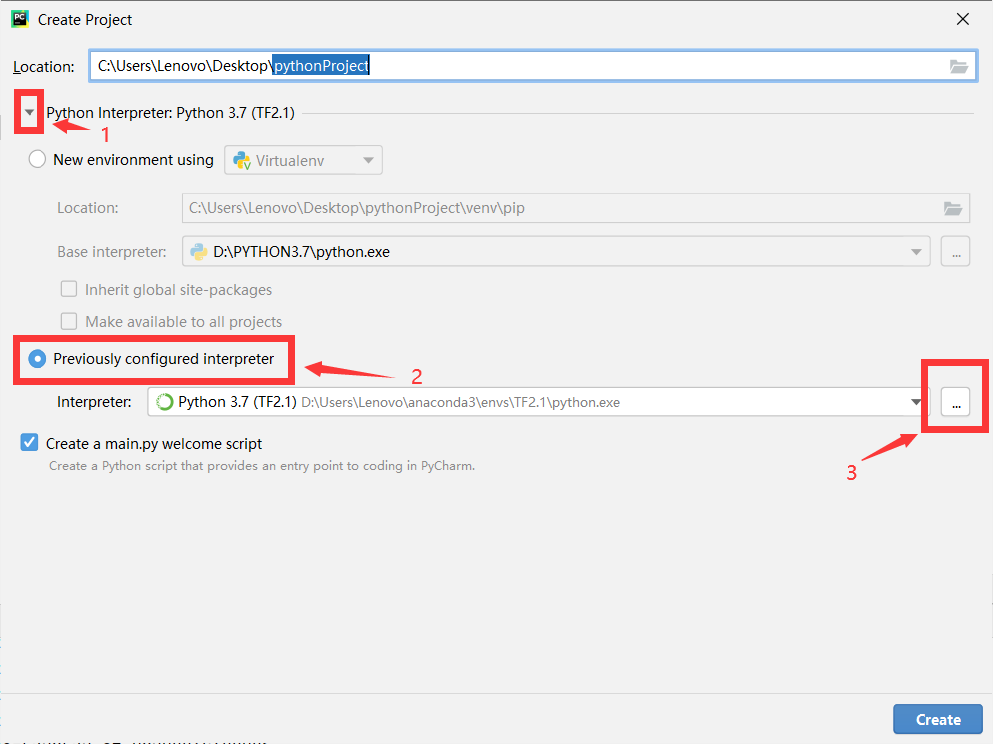This screenshot has width=993, height=744.
Task: Click Python icon in Base interpreter field
Action: pos(199,252)
